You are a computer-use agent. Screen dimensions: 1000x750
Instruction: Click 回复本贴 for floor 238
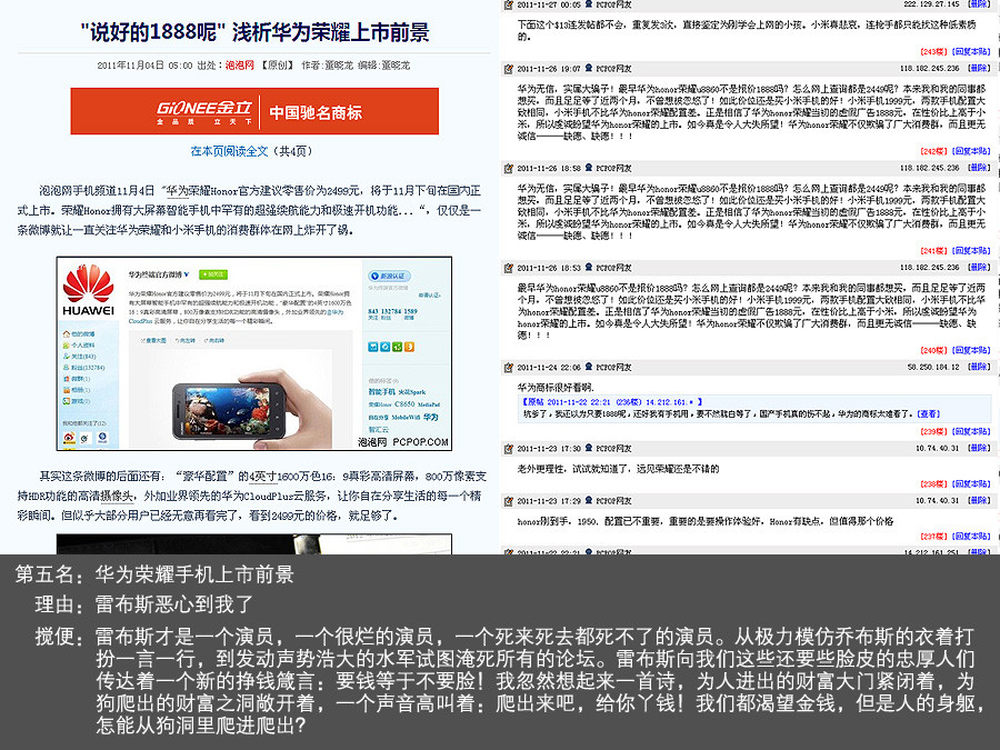[971, 483]
